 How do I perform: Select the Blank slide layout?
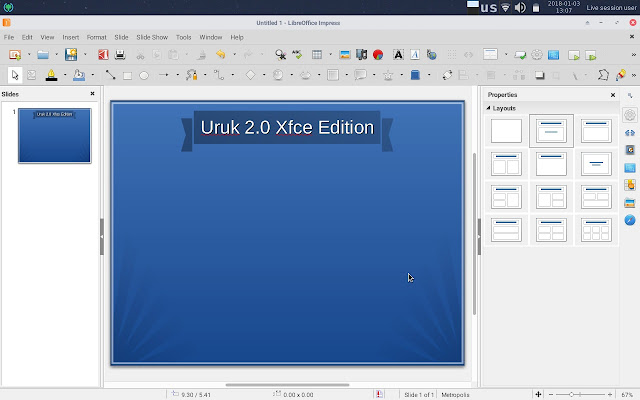(506, 131)
